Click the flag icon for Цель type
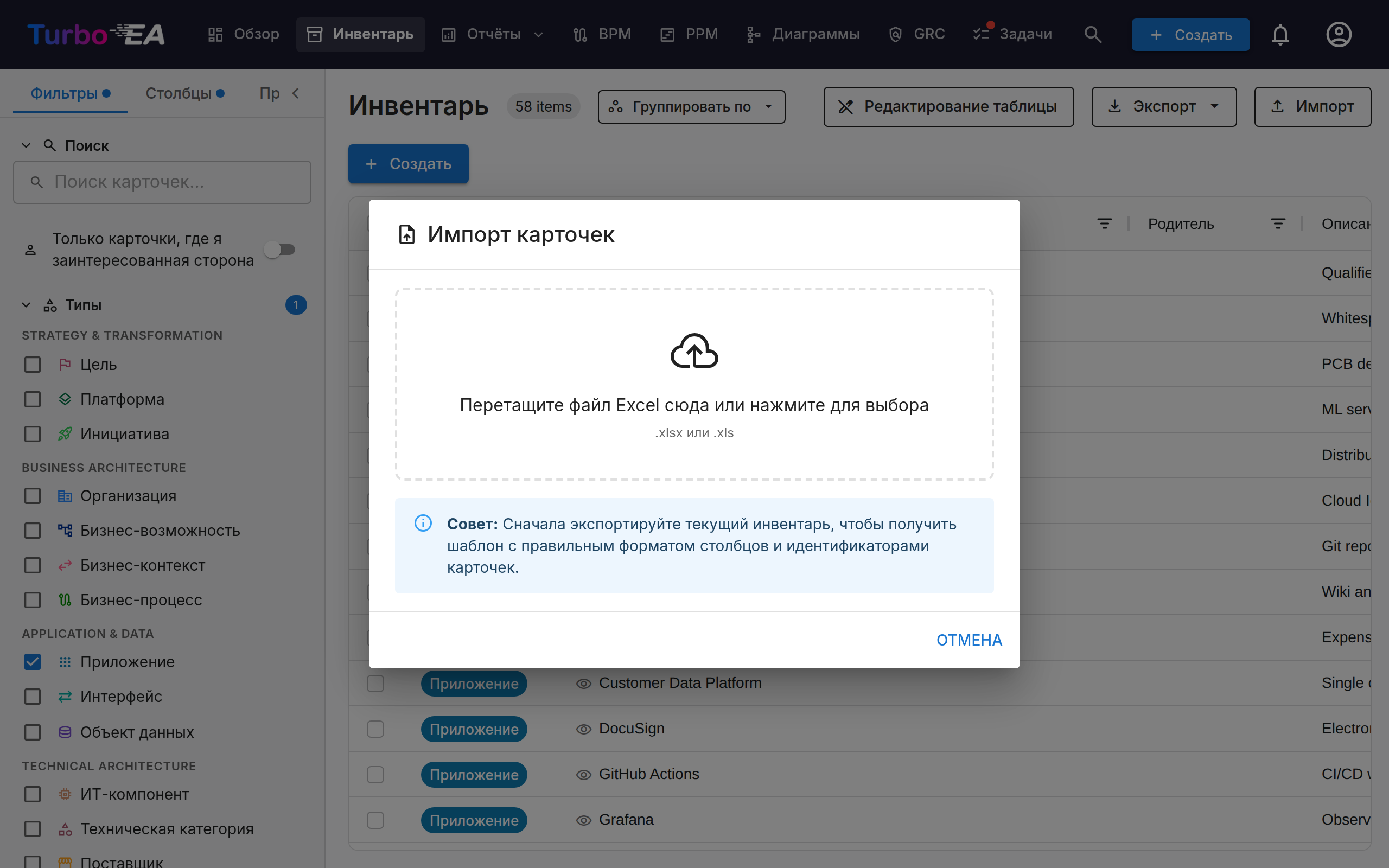This screenshot has width=1389, height=868. pos(65,364)
